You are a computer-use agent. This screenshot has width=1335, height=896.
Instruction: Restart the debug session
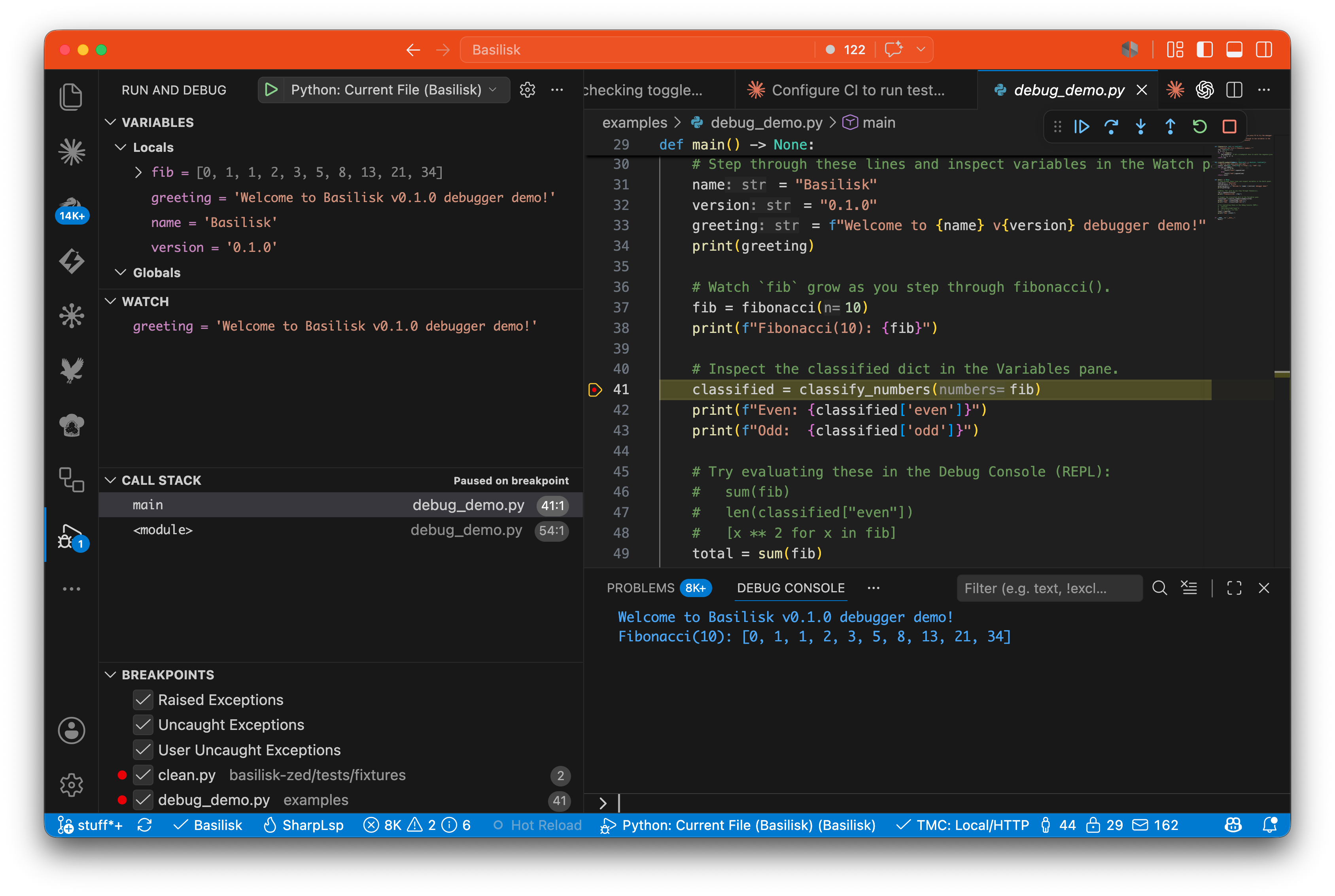[1199, 126]
